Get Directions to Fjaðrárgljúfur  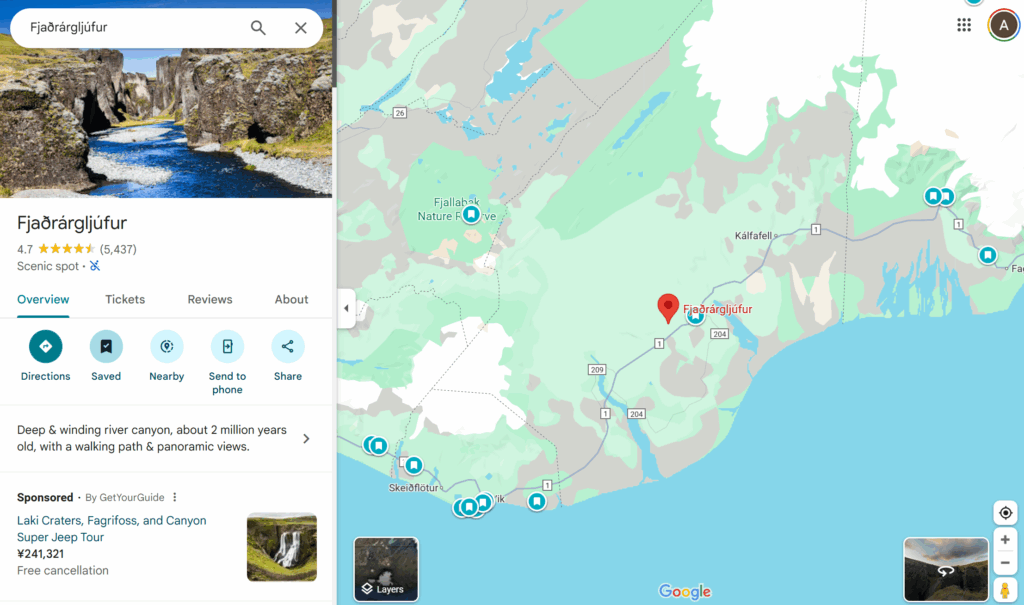coord(46,356)
